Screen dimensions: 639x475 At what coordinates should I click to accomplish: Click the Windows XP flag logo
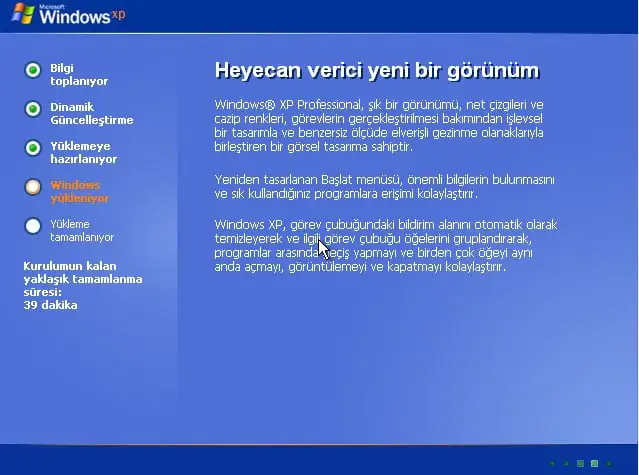pyautogui.click(x=23, y=13)
